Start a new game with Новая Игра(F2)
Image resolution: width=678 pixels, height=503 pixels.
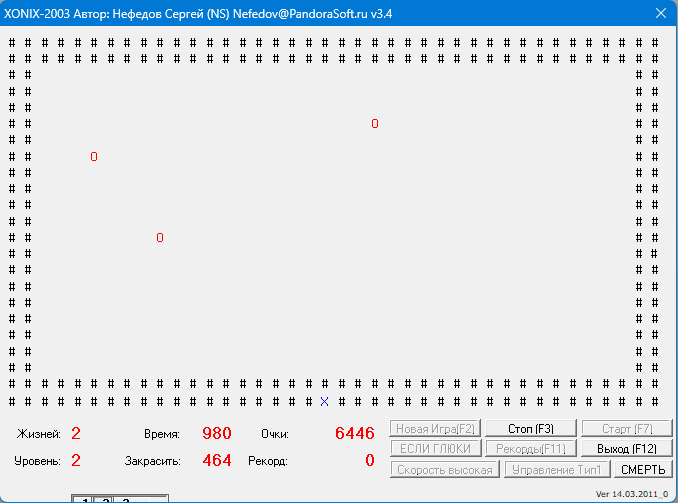click(x=435, y=429)
